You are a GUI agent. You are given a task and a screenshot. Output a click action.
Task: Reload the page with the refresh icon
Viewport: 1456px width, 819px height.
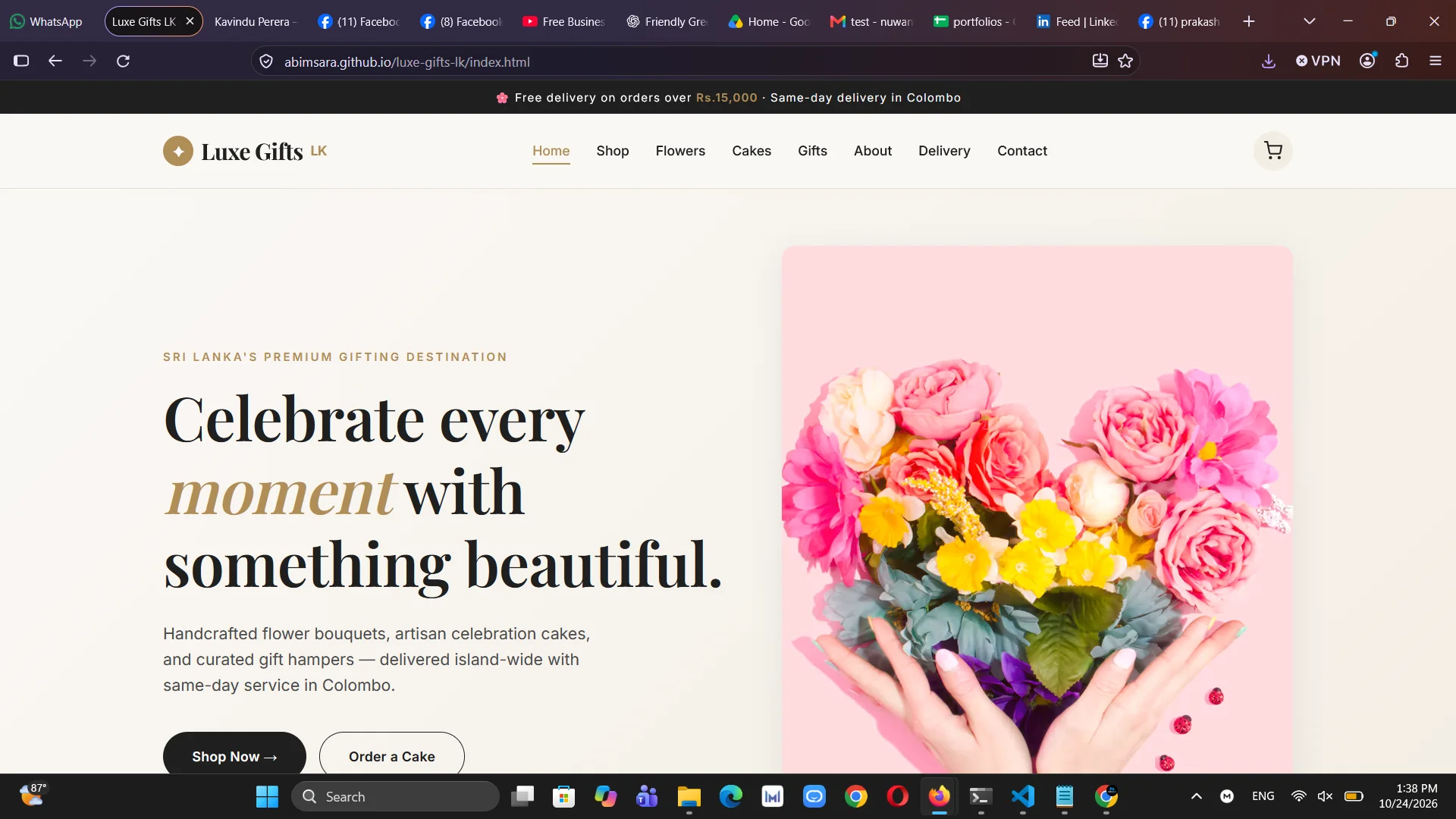(123, 61)
